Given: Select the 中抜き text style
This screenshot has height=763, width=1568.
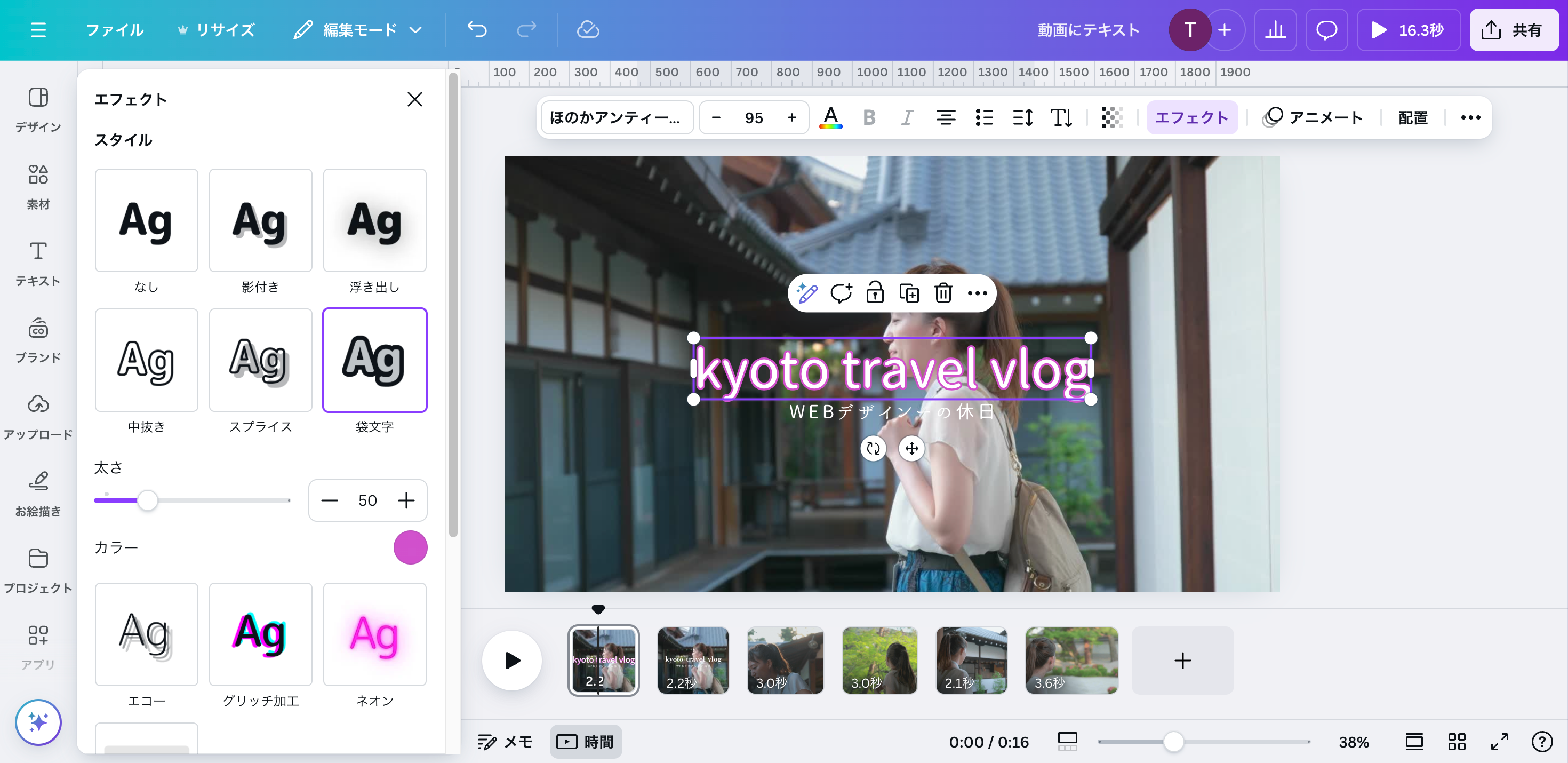Looking at the screenshot, I should (146, 360).
